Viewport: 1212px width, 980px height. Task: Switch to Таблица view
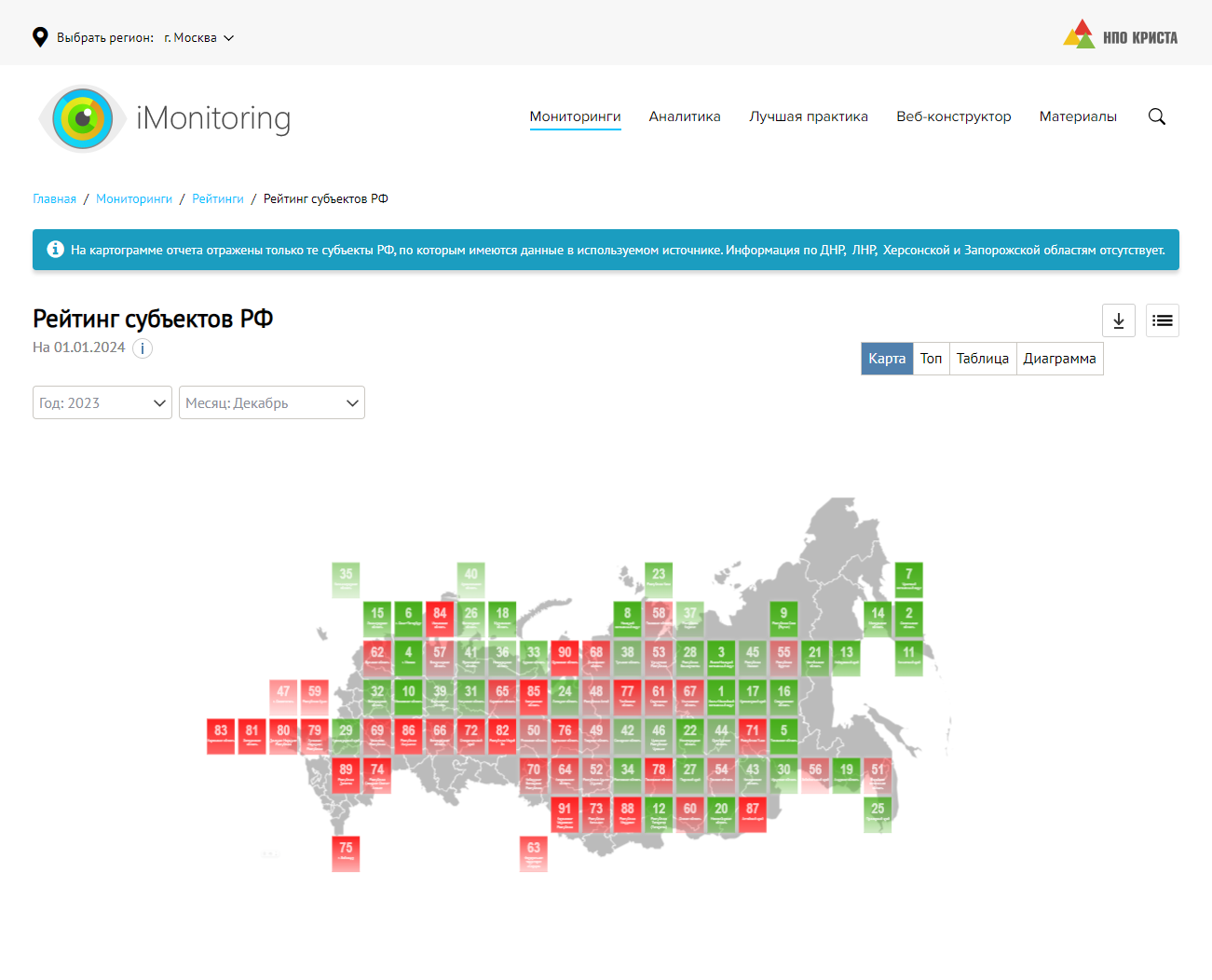coord(982,359)
